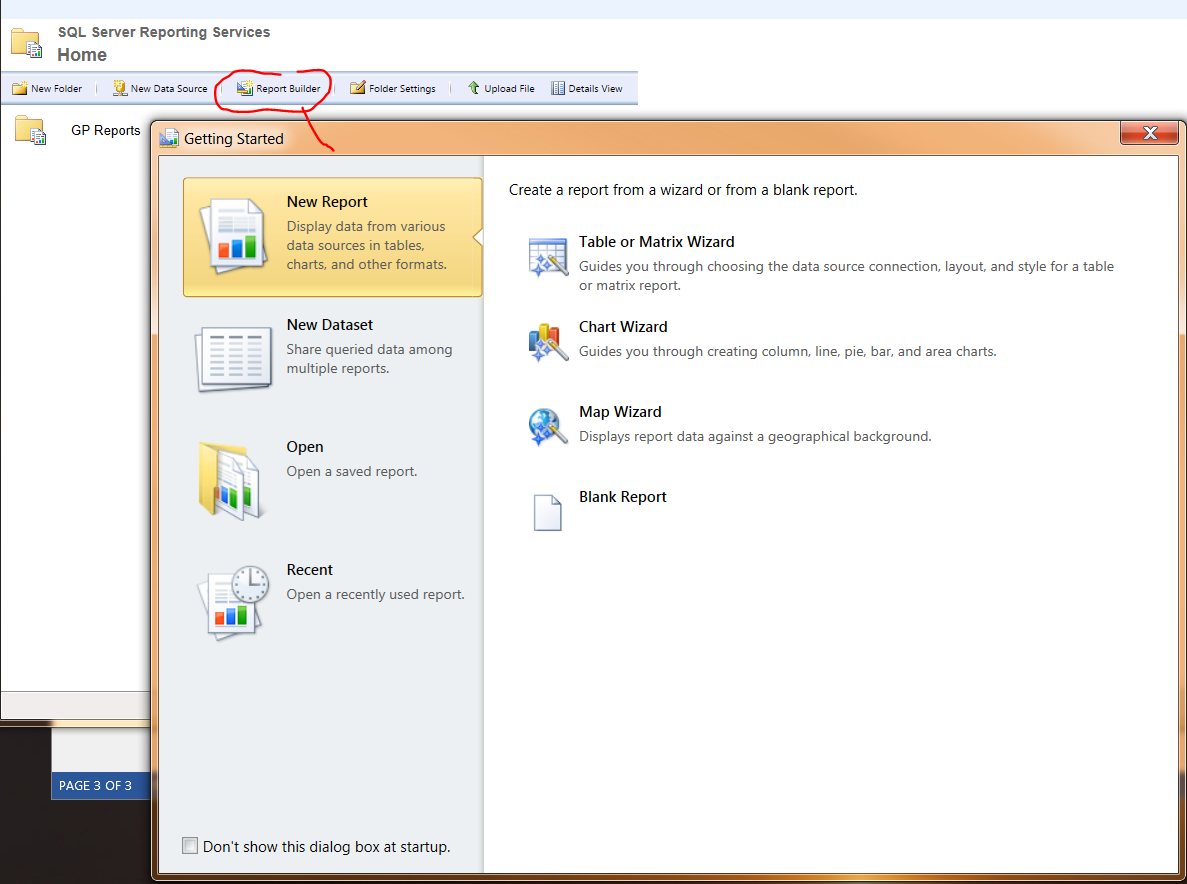Click the New Report chart document icon
Image resolution: width=1187 pixels, height=884 pixels.
pos(234,236)
